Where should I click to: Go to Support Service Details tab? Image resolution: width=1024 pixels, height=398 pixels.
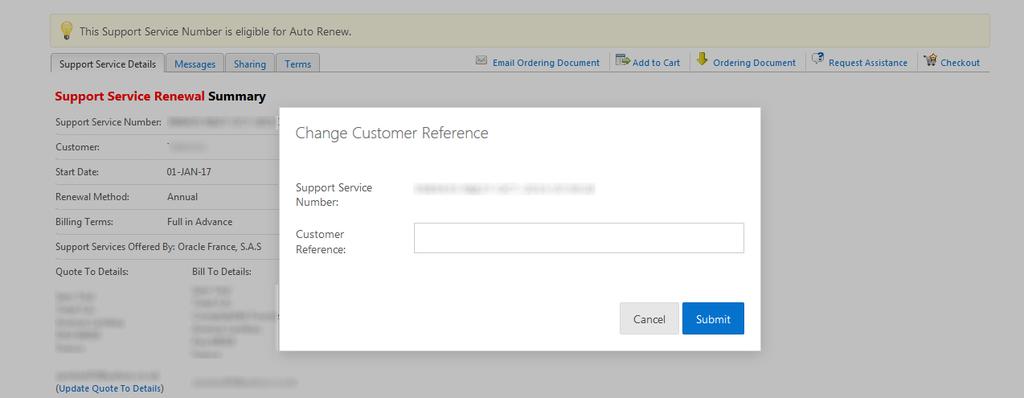point(107,64)
